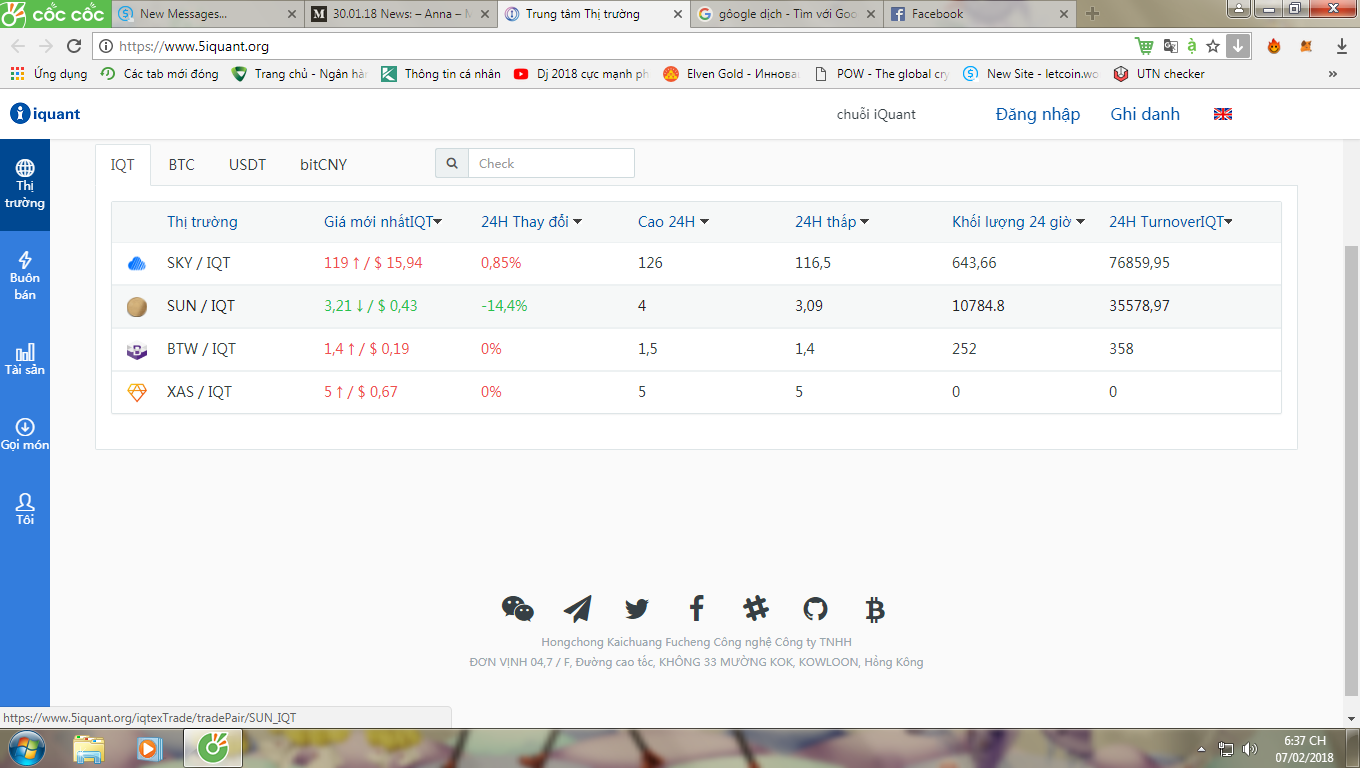Go back with browser back arrow
The height and width of the screenshot is (768, 1360).
click(19, 46)
